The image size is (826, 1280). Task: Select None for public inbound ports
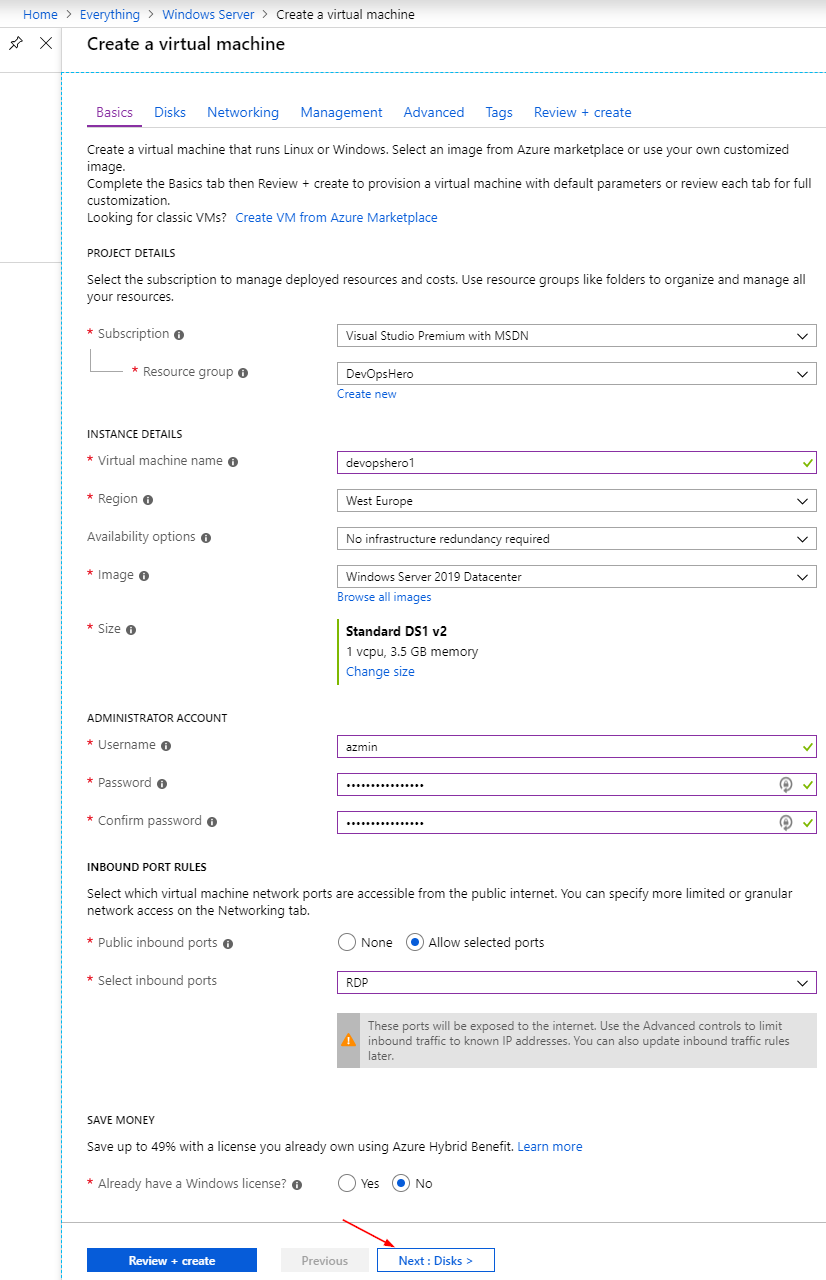pyautogui.click(x=347, y=942)
